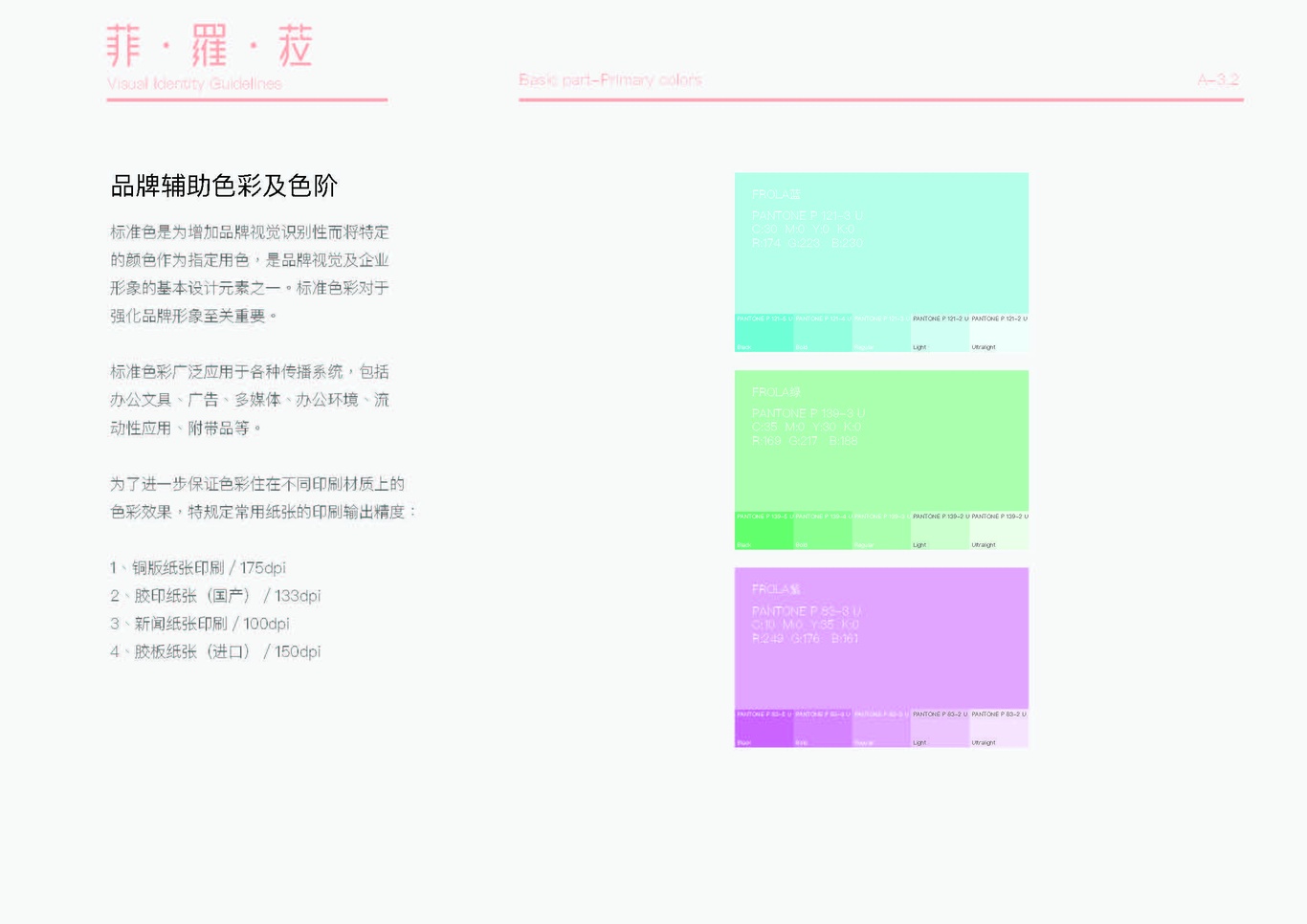Select the page code "A-3.2"

(1218, 79)
